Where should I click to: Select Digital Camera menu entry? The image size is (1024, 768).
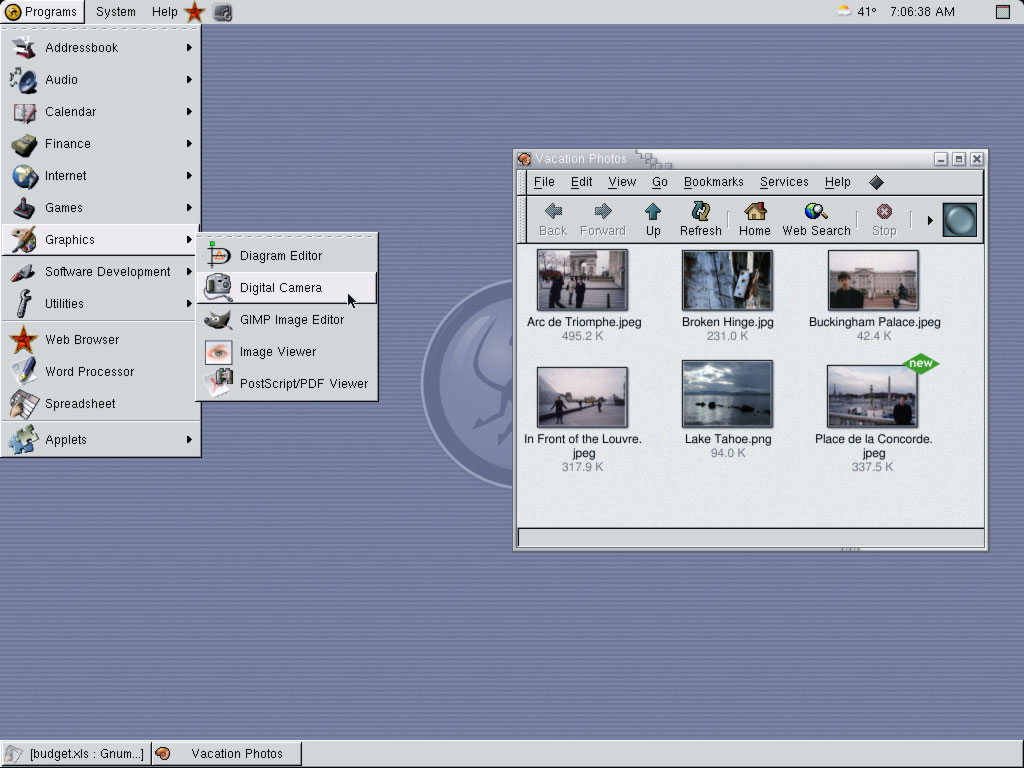(x=280, y=288)
